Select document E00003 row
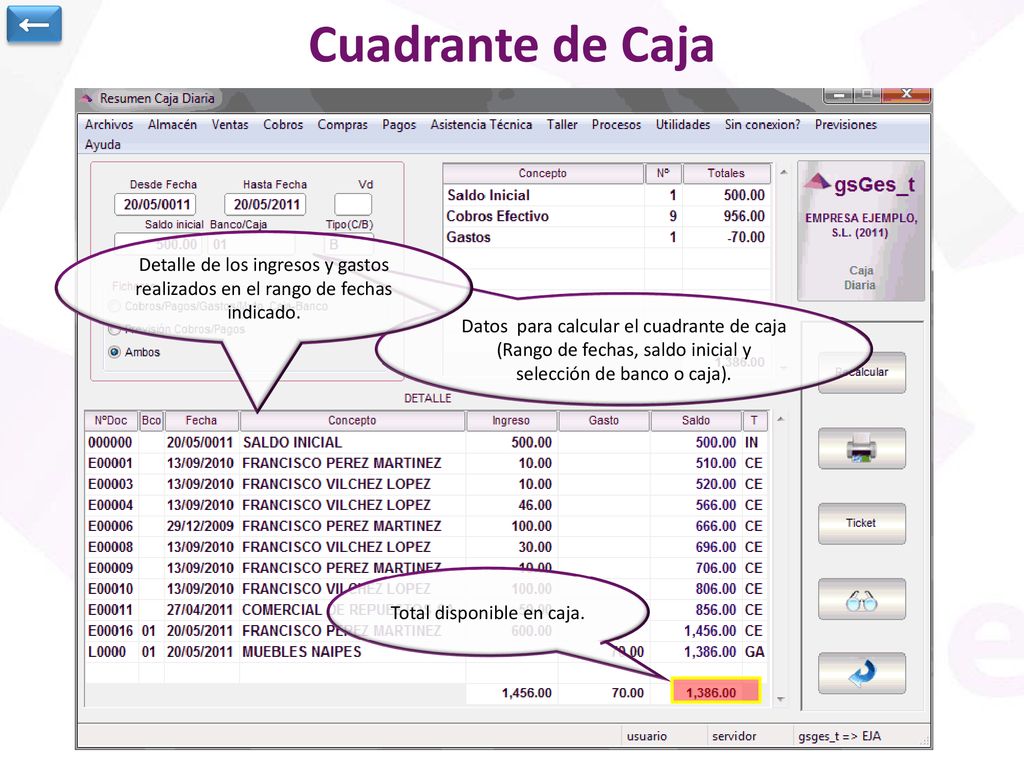Screen dimensions: 1024x768 (x=426, y=484)
